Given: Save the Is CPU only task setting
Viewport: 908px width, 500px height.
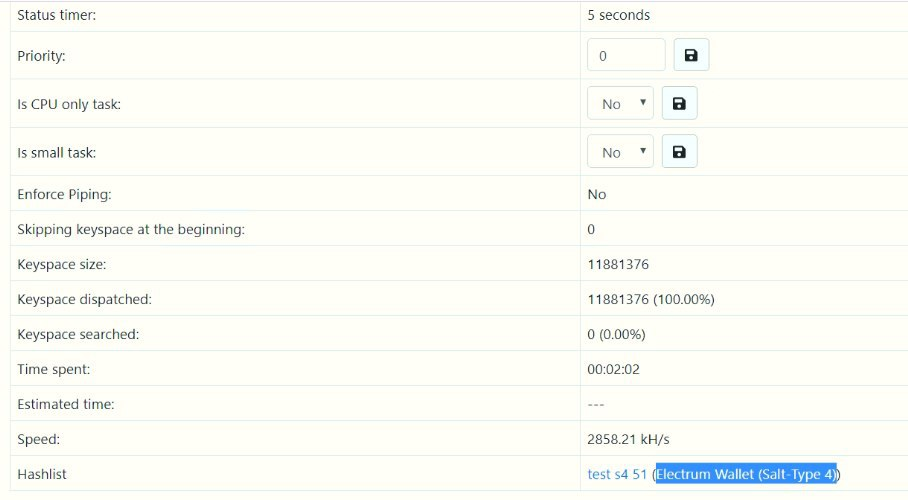Looking at the screenshot, I should (x=679, y=103).
